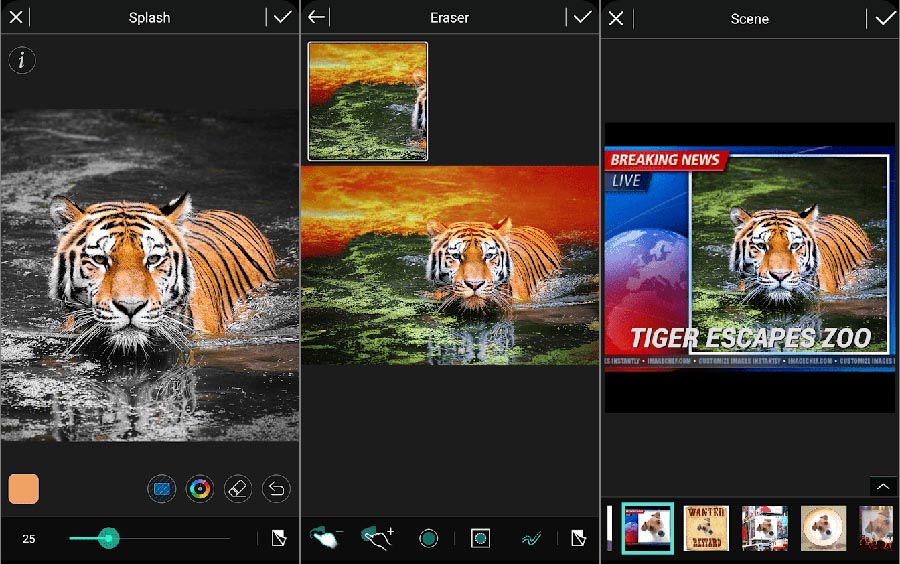This screenshot has height=564, width=900.
Task: Select the round plate scene thumbnail
Action: click(x=823, y=528)
